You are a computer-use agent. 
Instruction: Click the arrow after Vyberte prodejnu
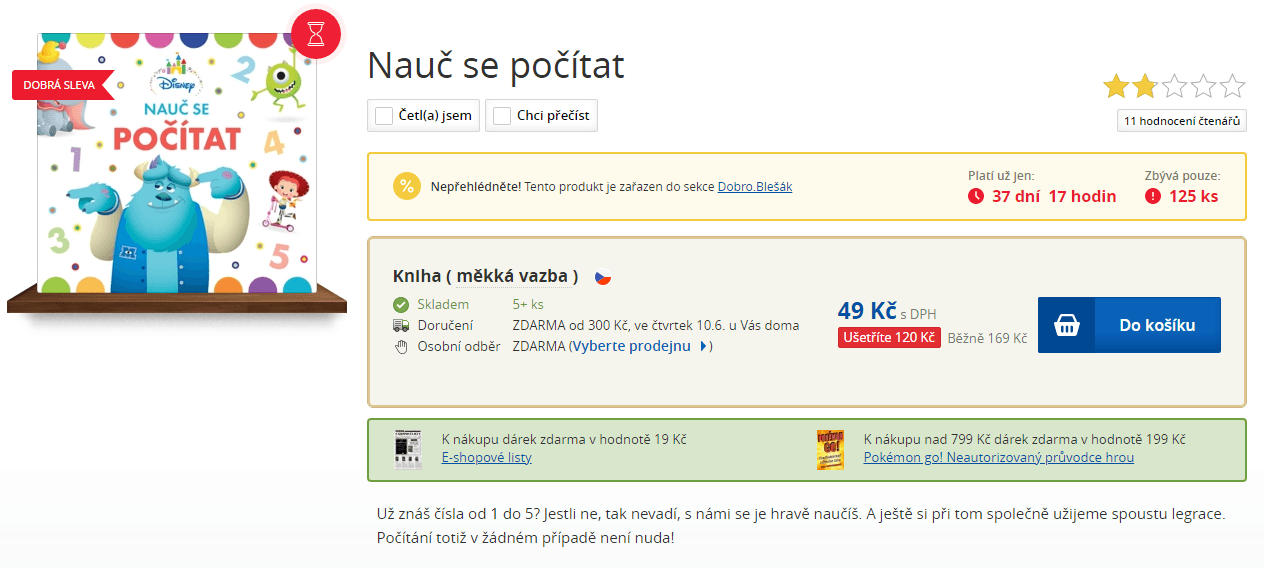(703, 346)
